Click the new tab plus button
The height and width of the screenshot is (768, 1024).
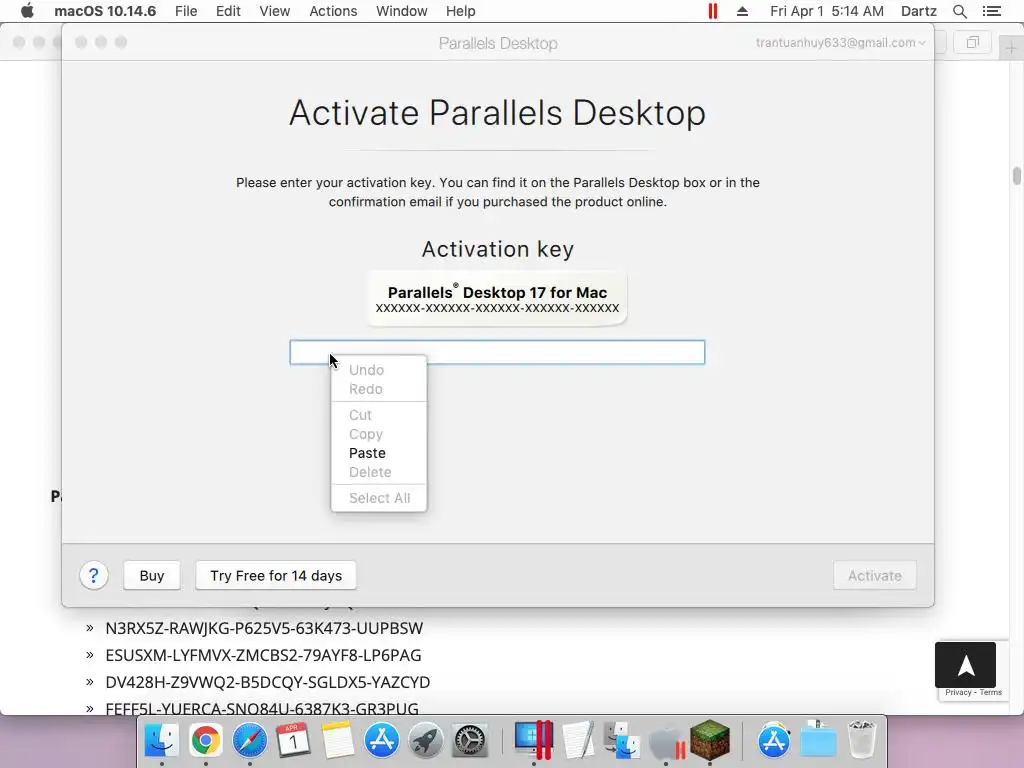pyautogui.click(x=1010, y=47)
